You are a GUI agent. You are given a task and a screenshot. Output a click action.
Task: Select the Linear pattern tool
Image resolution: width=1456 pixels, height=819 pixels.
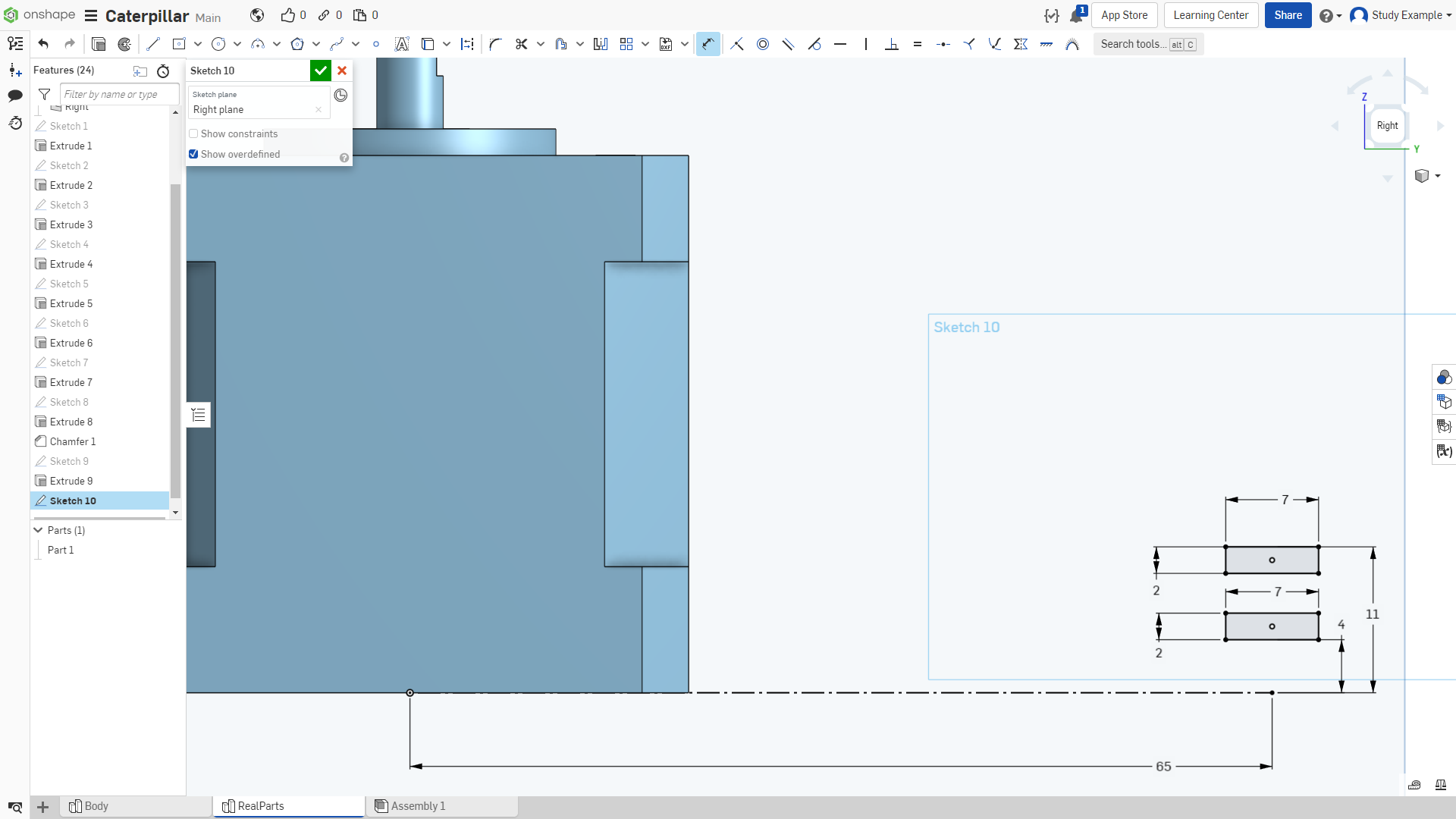coord(626,44)
